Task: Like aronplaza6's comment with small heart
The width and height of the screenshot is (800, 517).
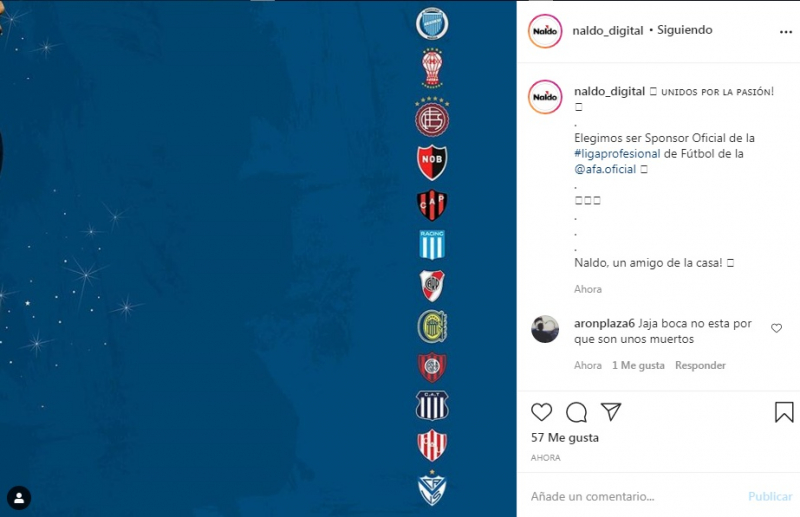Action: (777, 328)
